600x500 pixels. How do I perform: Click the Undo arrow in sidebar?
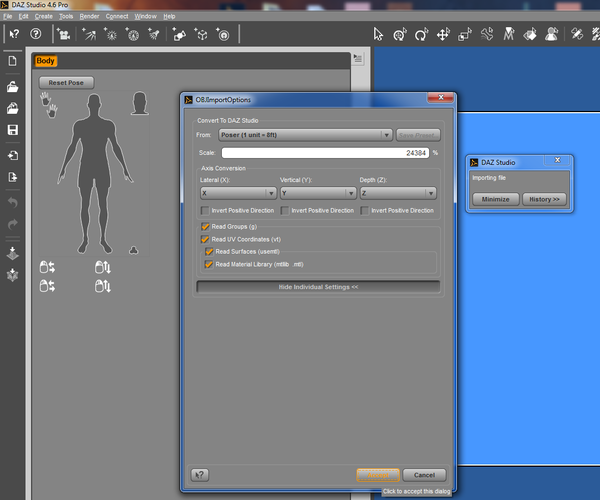(x=13, y=202)
